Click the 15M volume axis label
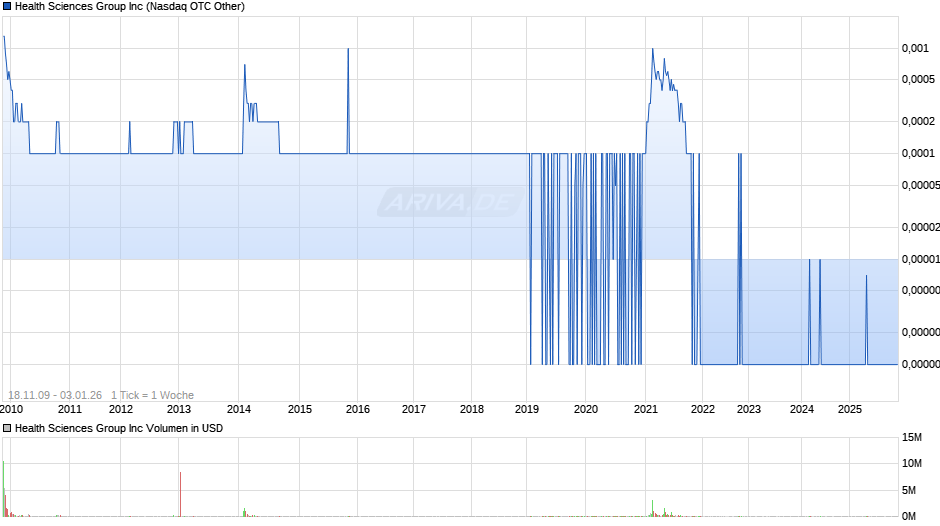Image resolution: width=940 pixels, height=526 pixels. [912, 437]
